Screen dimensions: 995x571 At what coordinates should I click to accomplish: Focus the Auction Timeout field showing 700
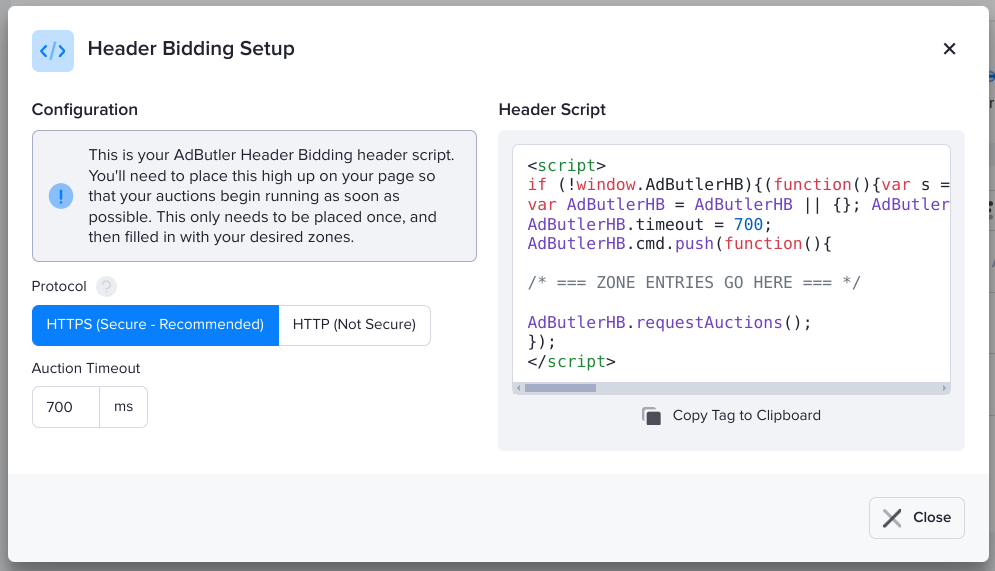coord(66,407)
